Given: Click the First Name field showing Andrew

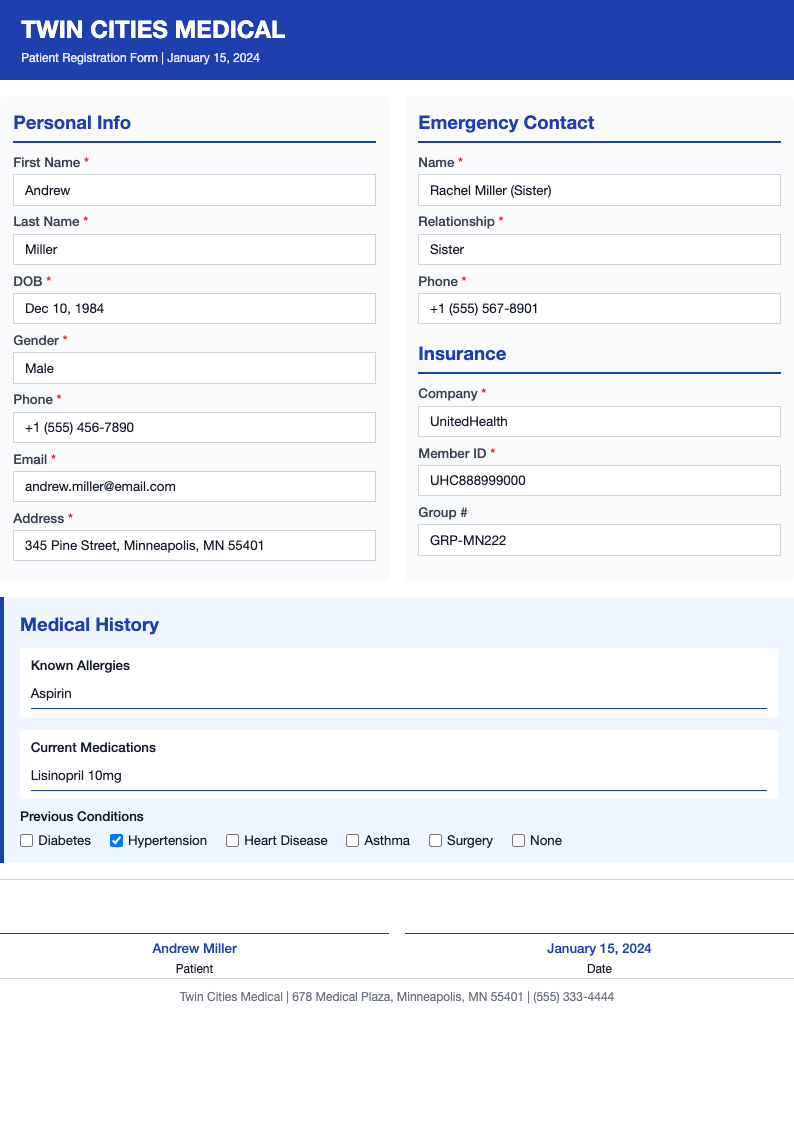Looking at the screenshot, I should click(194, 189).
